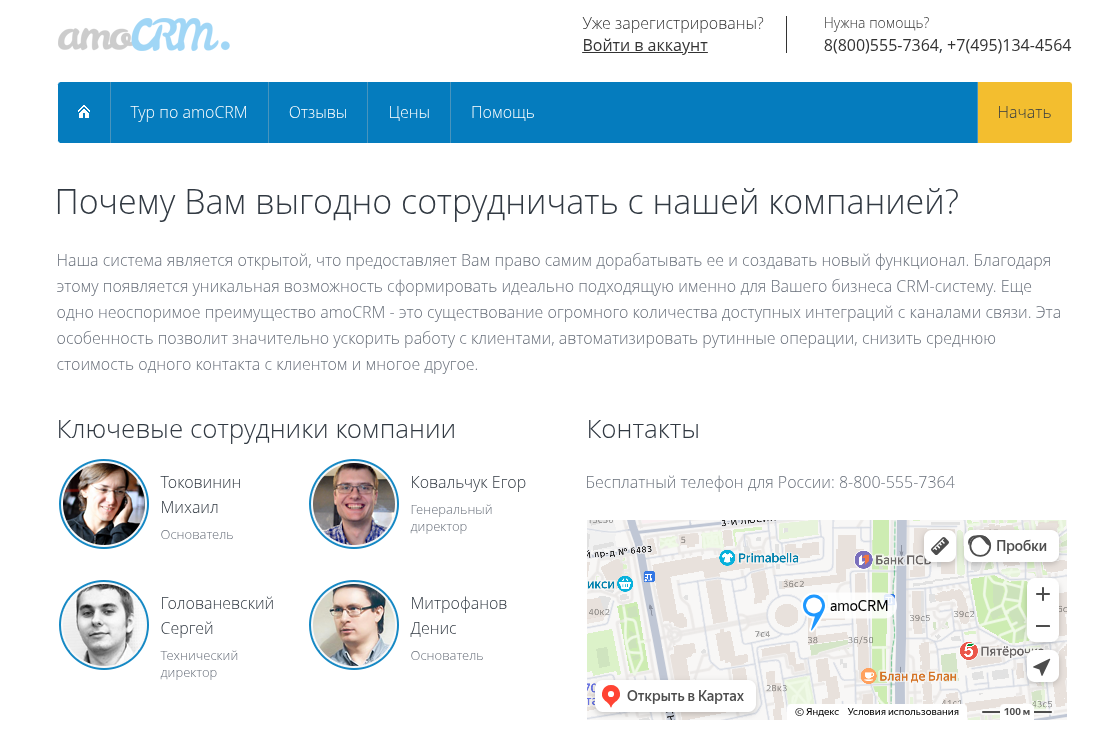This screenshot has height=735, width=1105.
Task: Open the Помощь menu item
Action: pyautogui.click(x=502, y=112)
